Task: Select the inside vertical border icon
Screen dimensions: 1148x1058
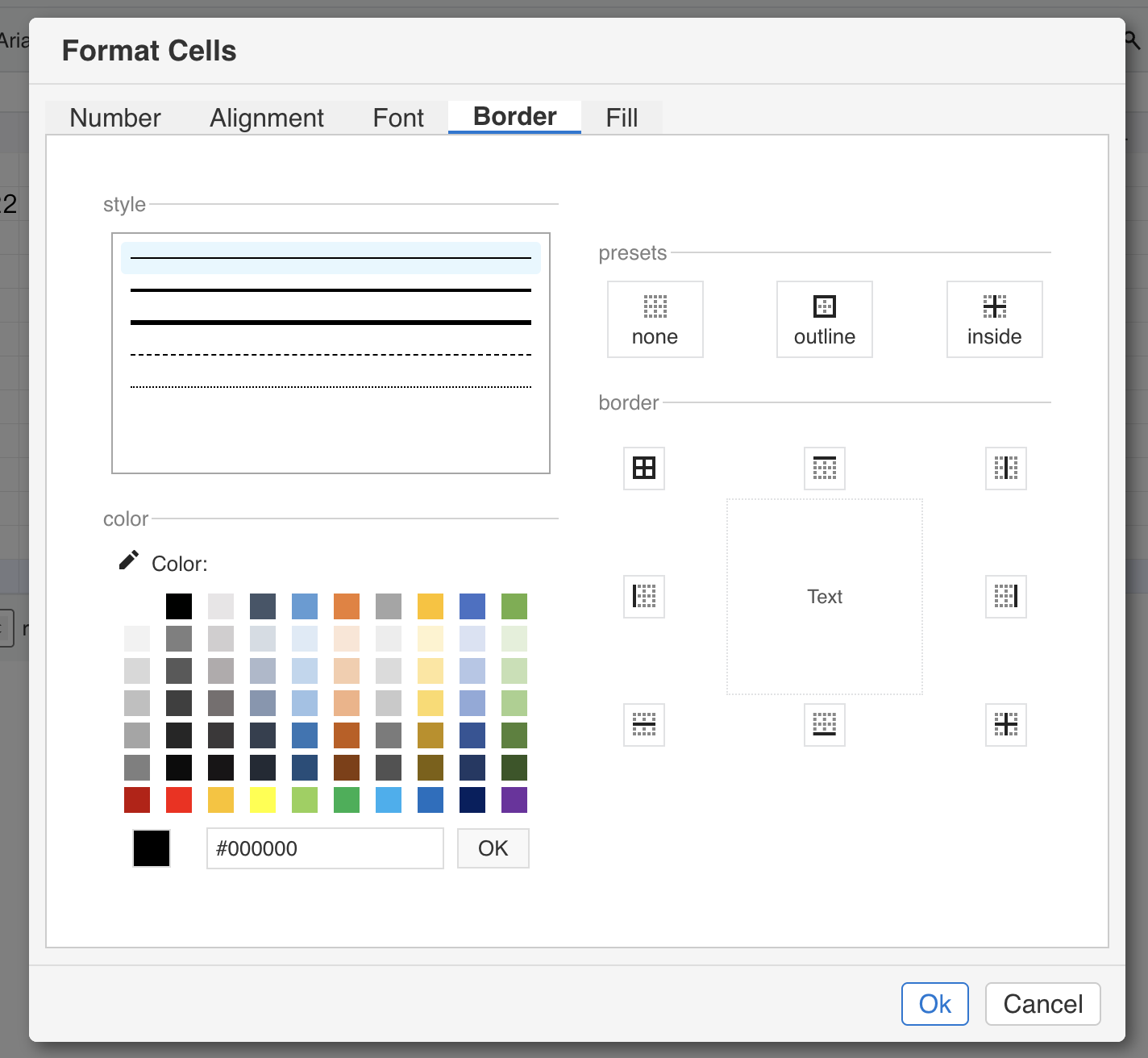Action: (x=1005, y=468)
